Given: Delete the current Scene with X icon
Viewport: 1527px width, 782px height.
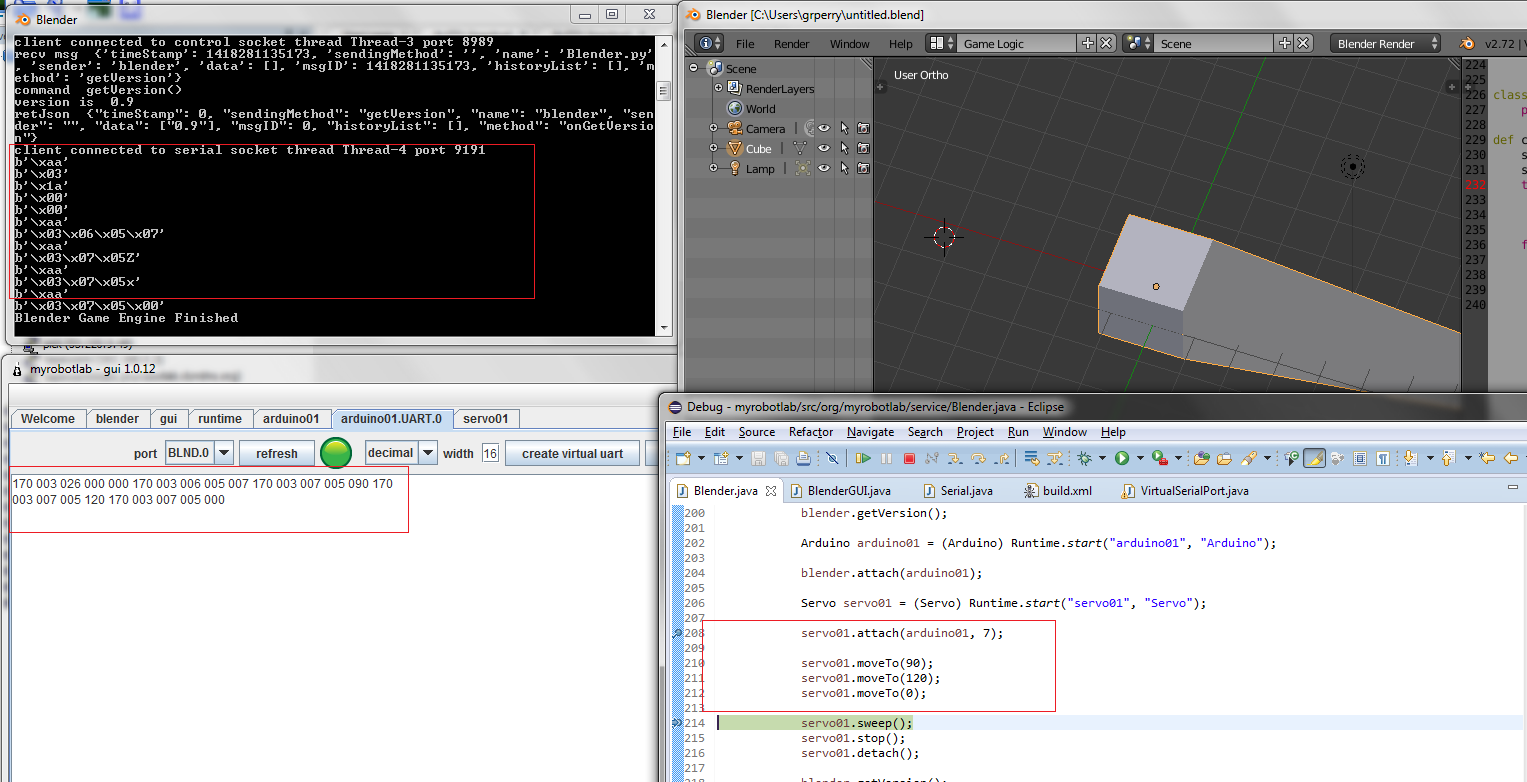Looking at the screenshot, I should coord(1304,43).
